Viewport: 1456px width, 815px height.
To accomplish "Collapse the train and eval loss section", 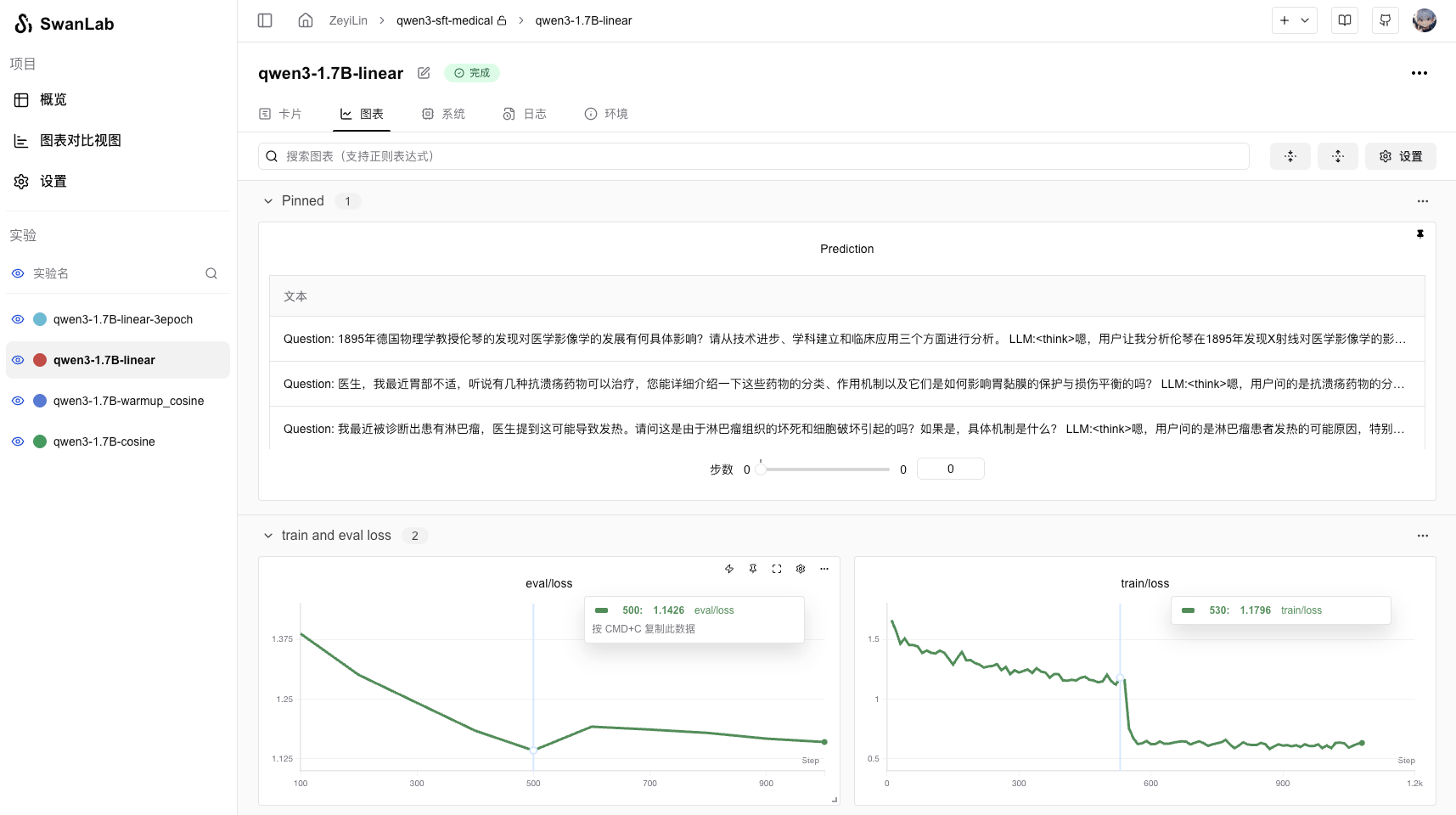I will pos(268,536).
